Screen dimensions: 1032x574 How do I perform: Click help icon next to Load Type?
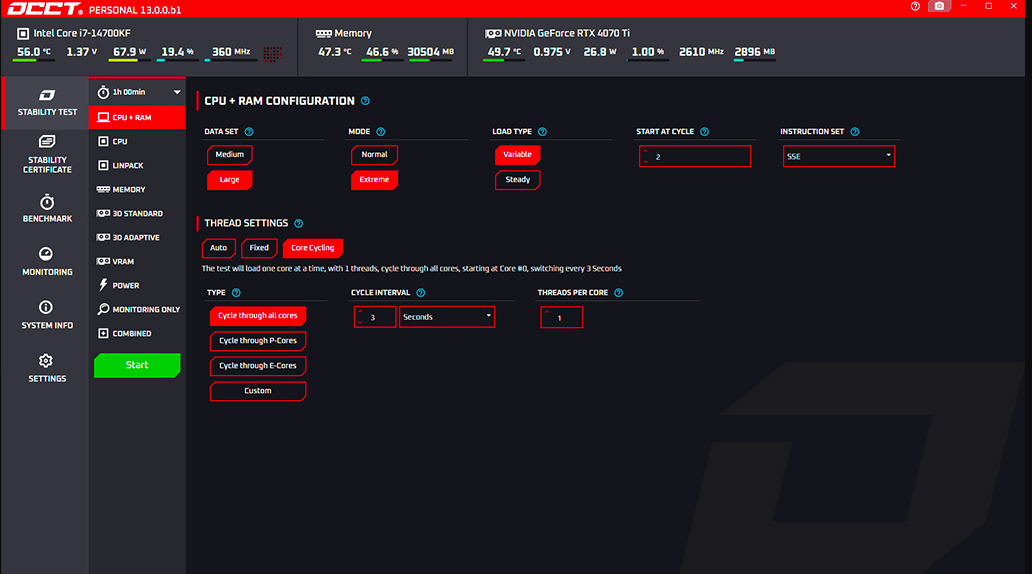[542, 132]
